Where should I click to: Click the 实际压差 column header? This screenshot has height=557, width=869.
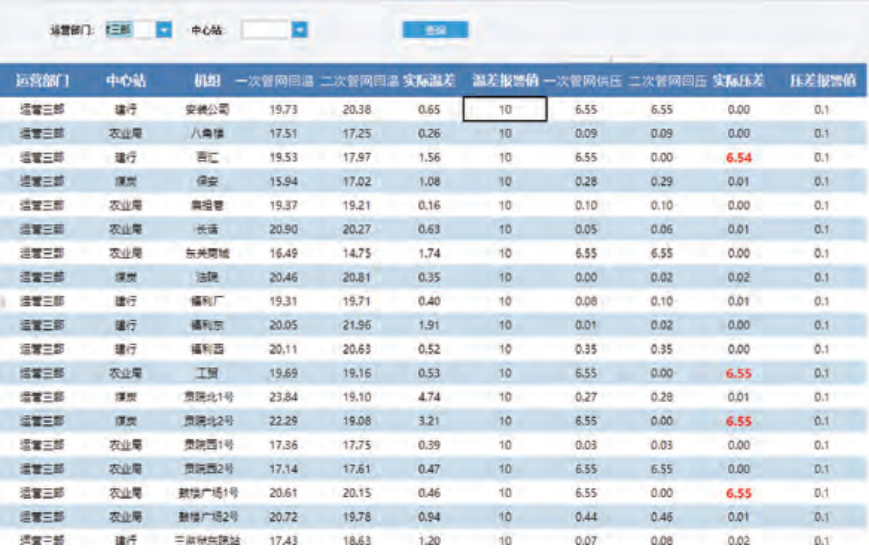point(738,80)
